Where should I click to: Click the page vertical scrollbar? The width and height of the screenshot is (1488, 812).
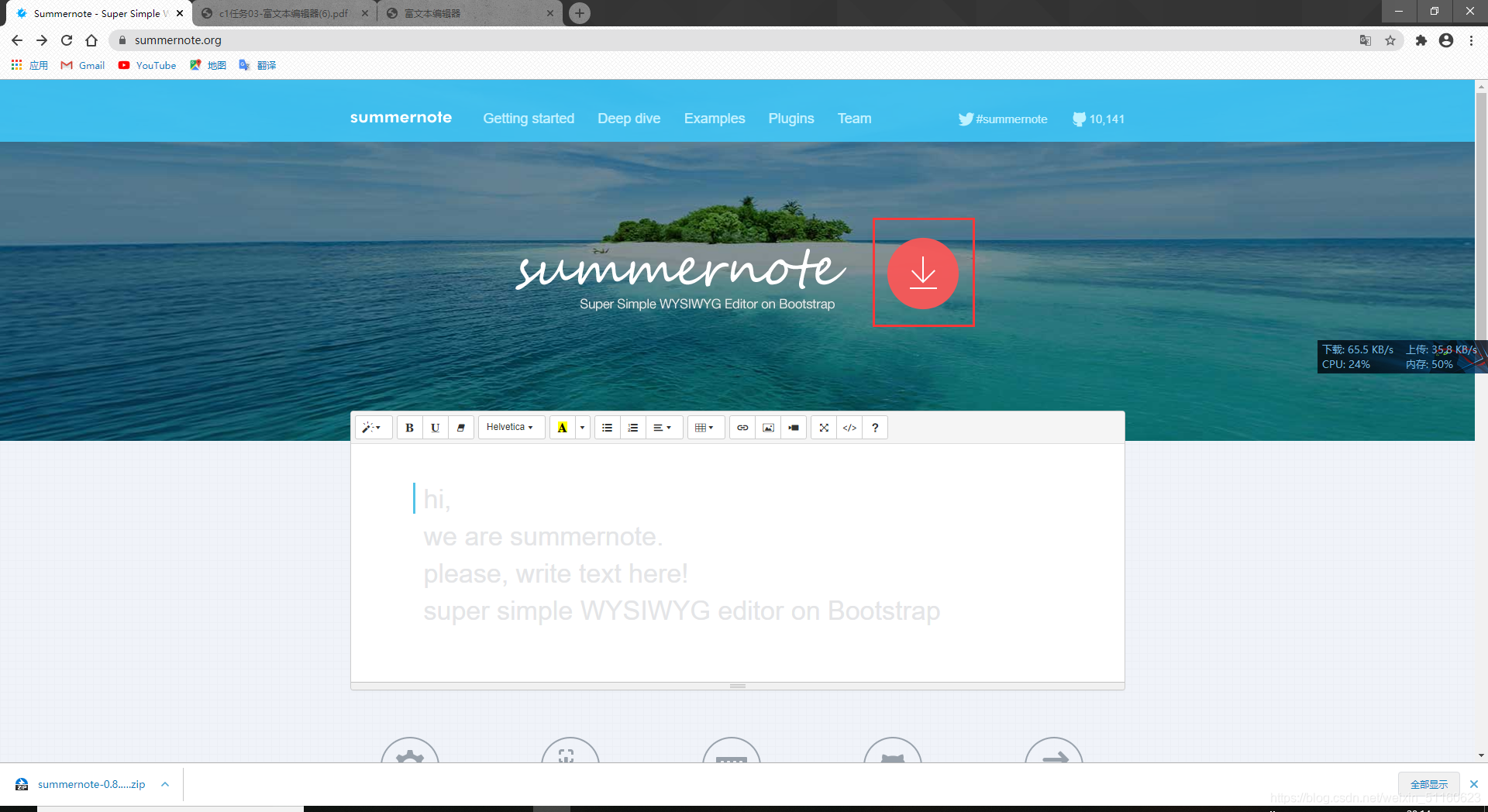[1481, 215]
